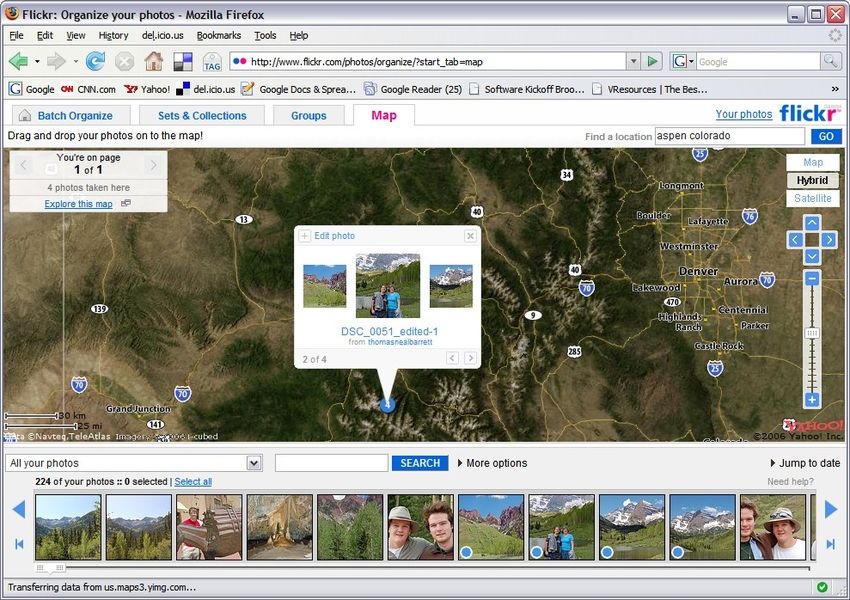Open the Back button history dropdown
850x600 pixels.
(x=37, y=61)
